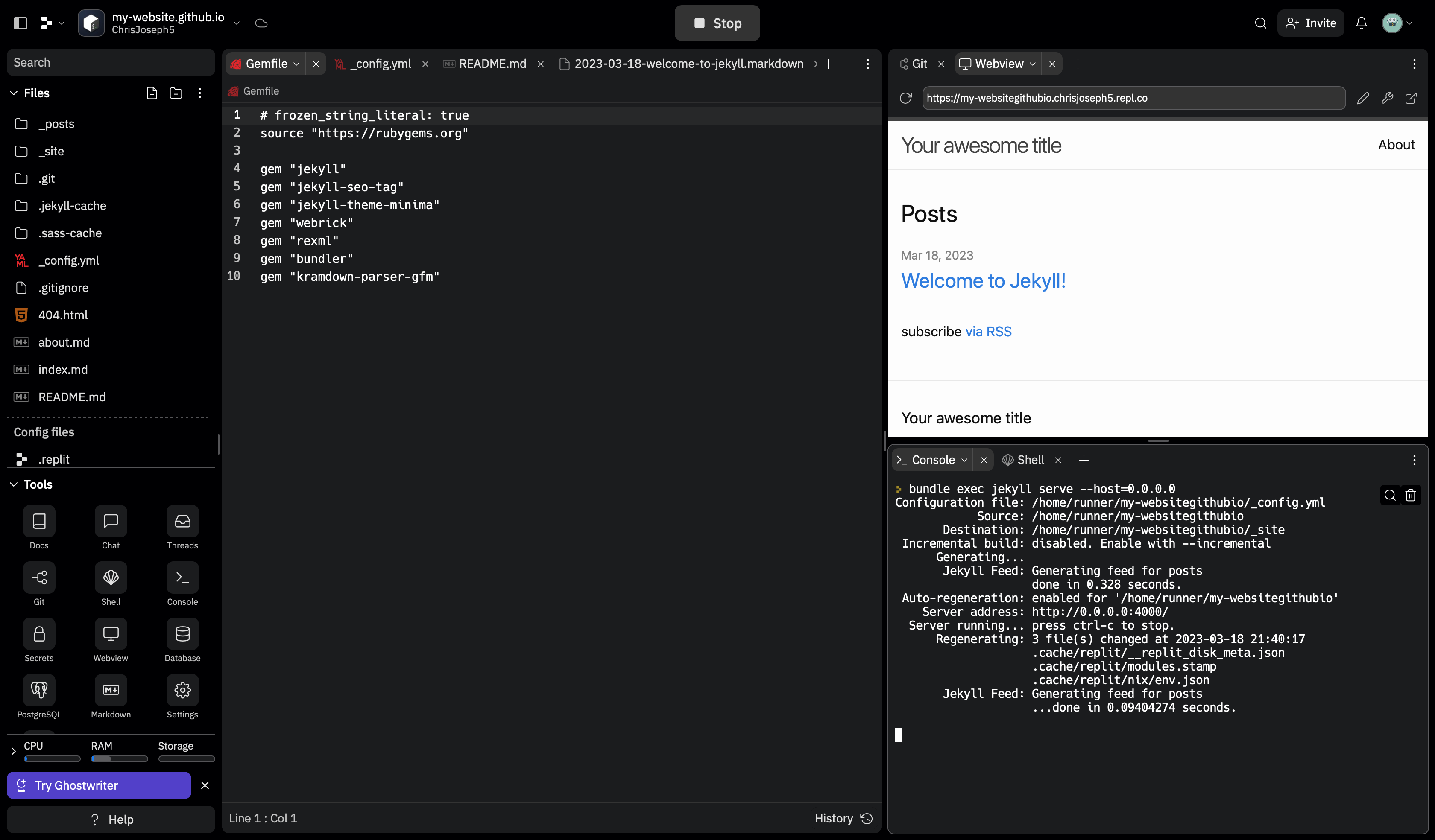Viewport: 1435px width, 840px height.
Task: Click the About link in webview
Action: click(1396, 145)
